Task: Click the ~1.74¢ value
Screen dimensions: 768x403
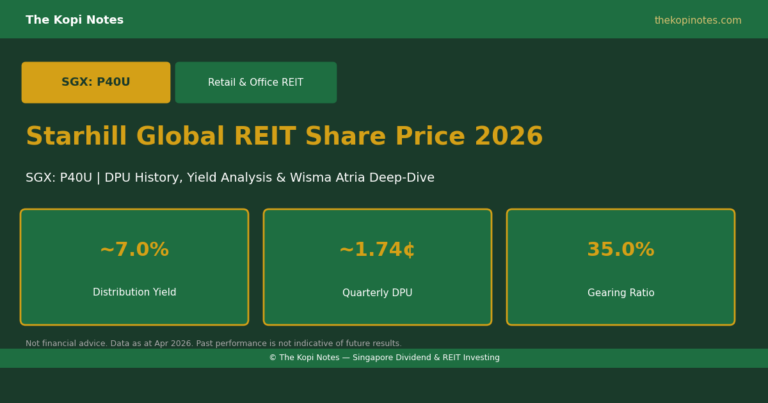Action: click(377, 249)
